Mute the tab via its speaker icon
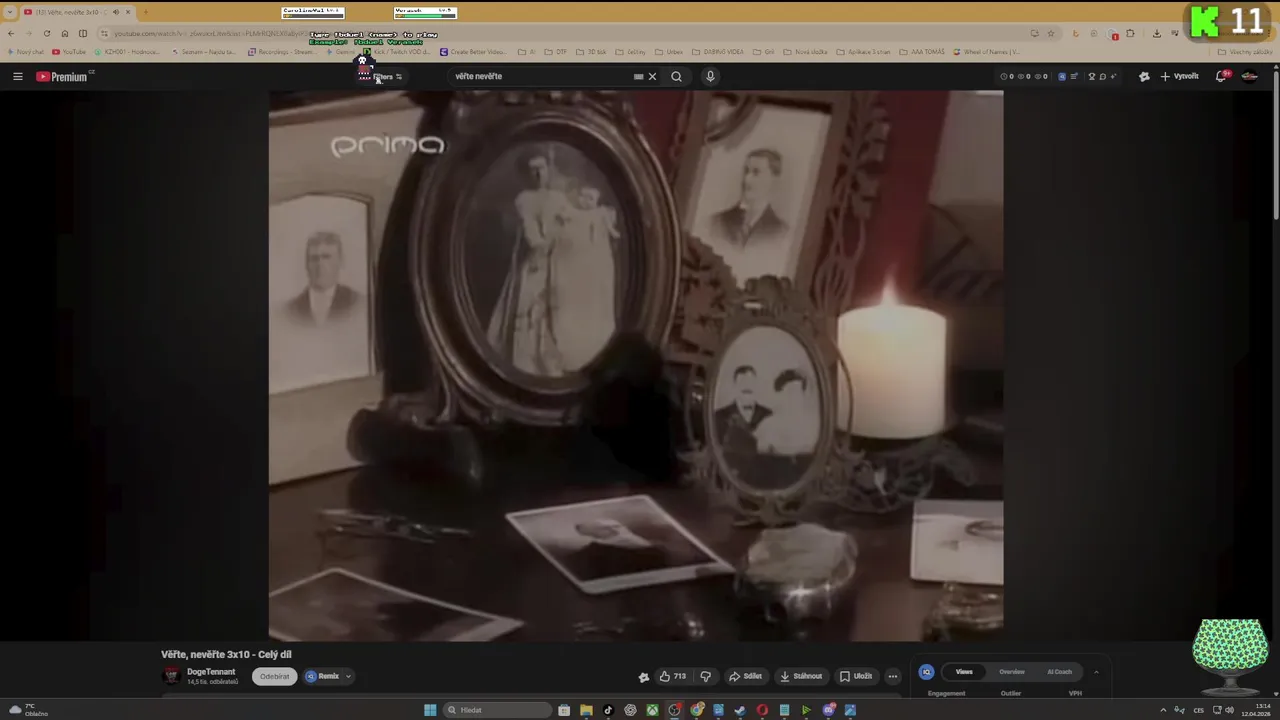Image resolution: width=1280 pixels, height=720 pixels. tap(116, 12)
